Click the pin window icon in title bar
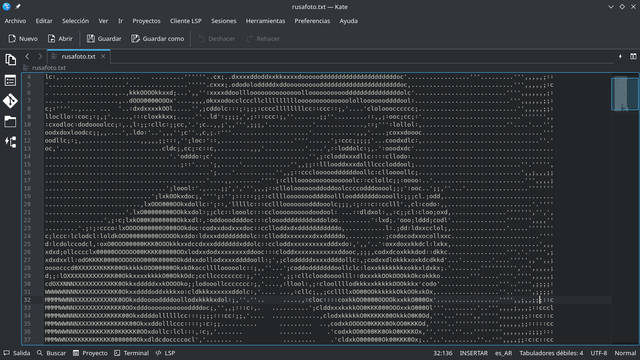 pos(18,7)
